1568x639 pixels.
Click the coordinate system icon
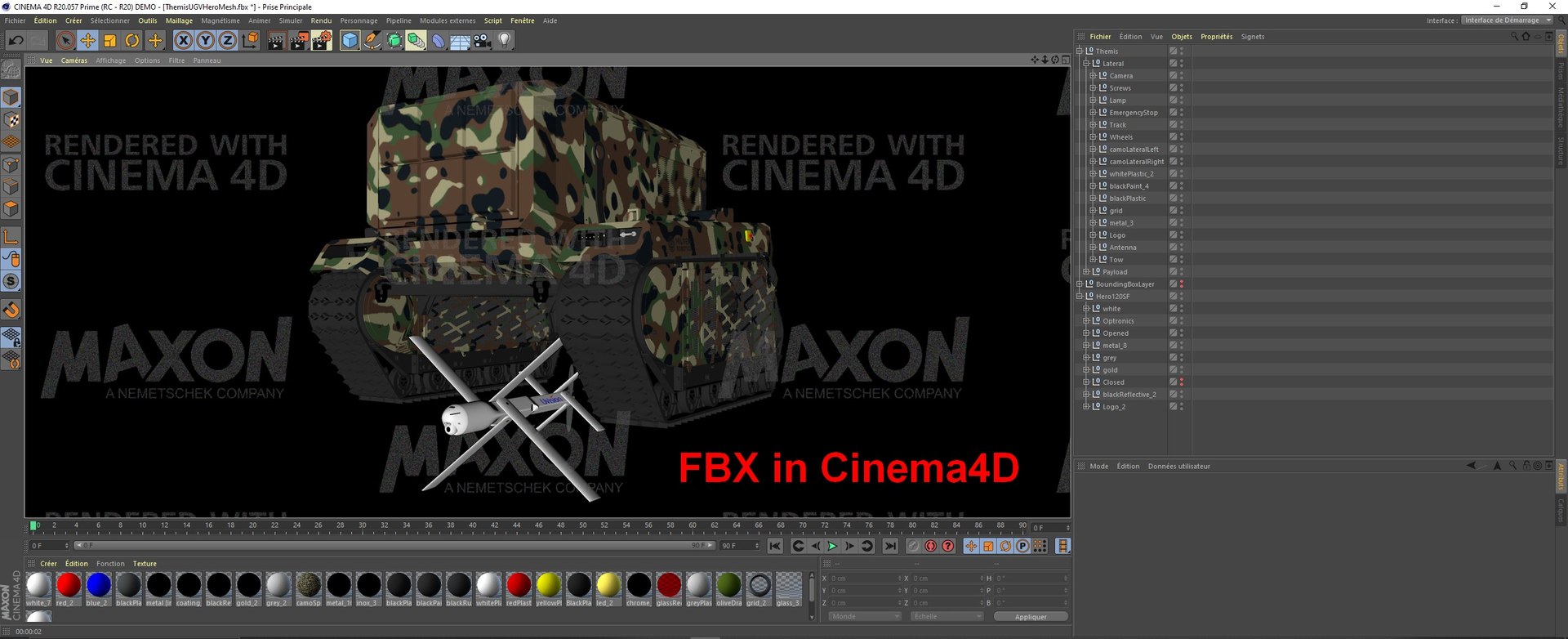pyautogui.click(x=250, y=40)
